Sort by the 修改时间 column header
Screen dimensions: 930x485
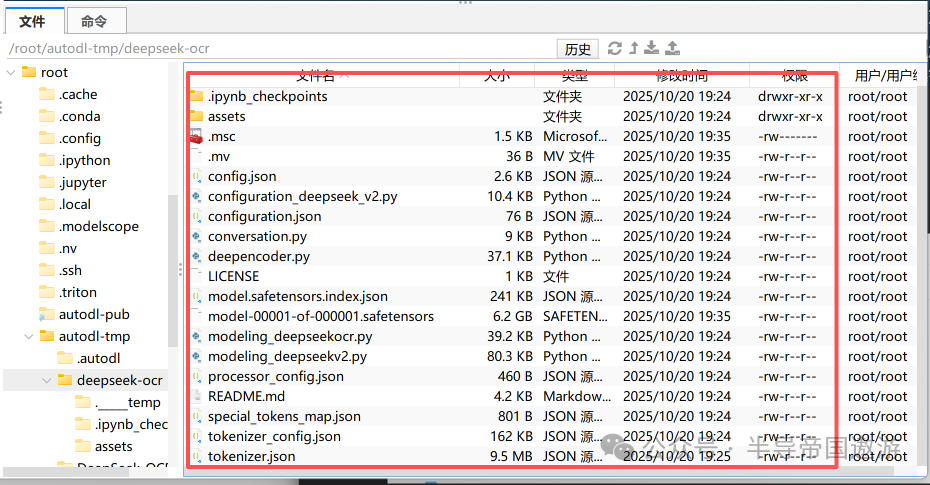coord(682,75)
